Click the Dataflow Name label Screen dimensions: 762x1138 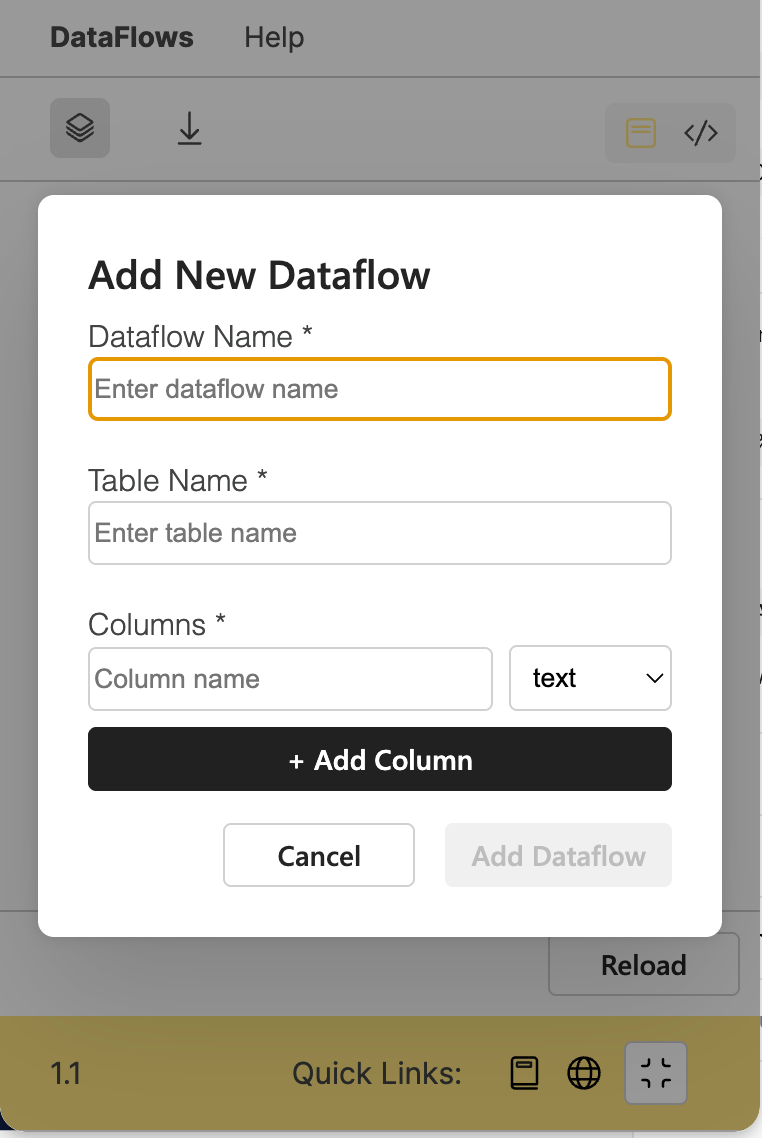tap(200, 337)
